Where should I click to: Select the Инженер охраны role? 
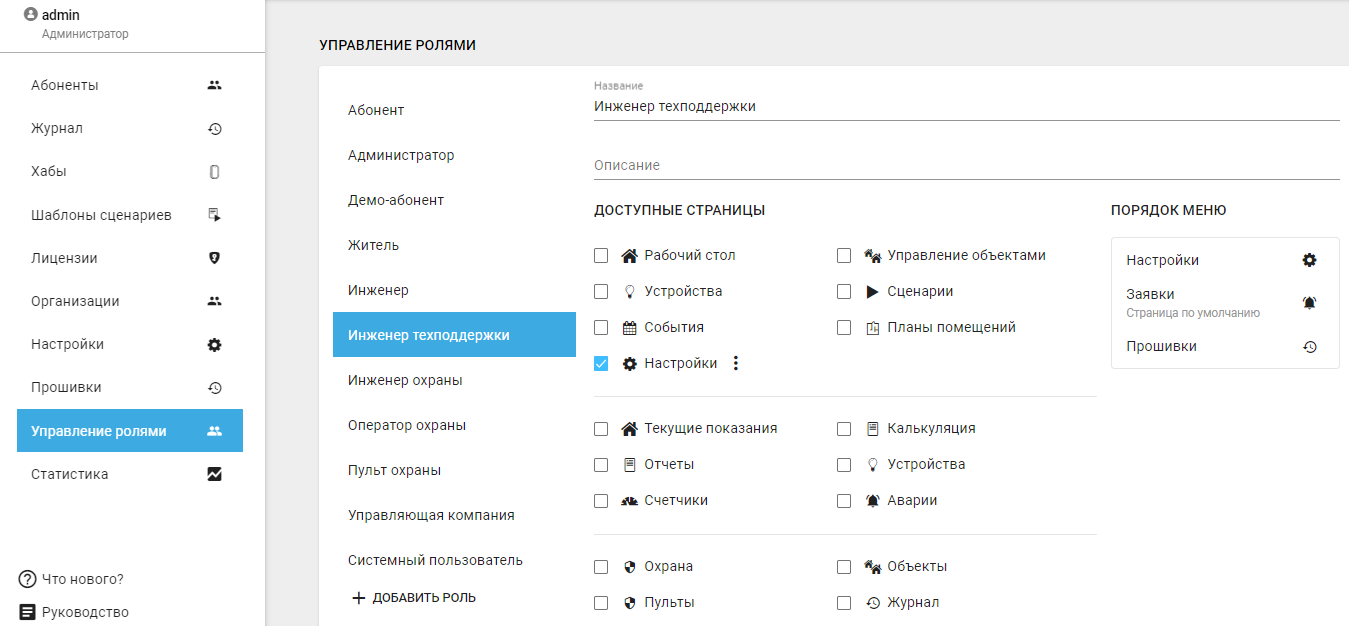pos(405,380)
